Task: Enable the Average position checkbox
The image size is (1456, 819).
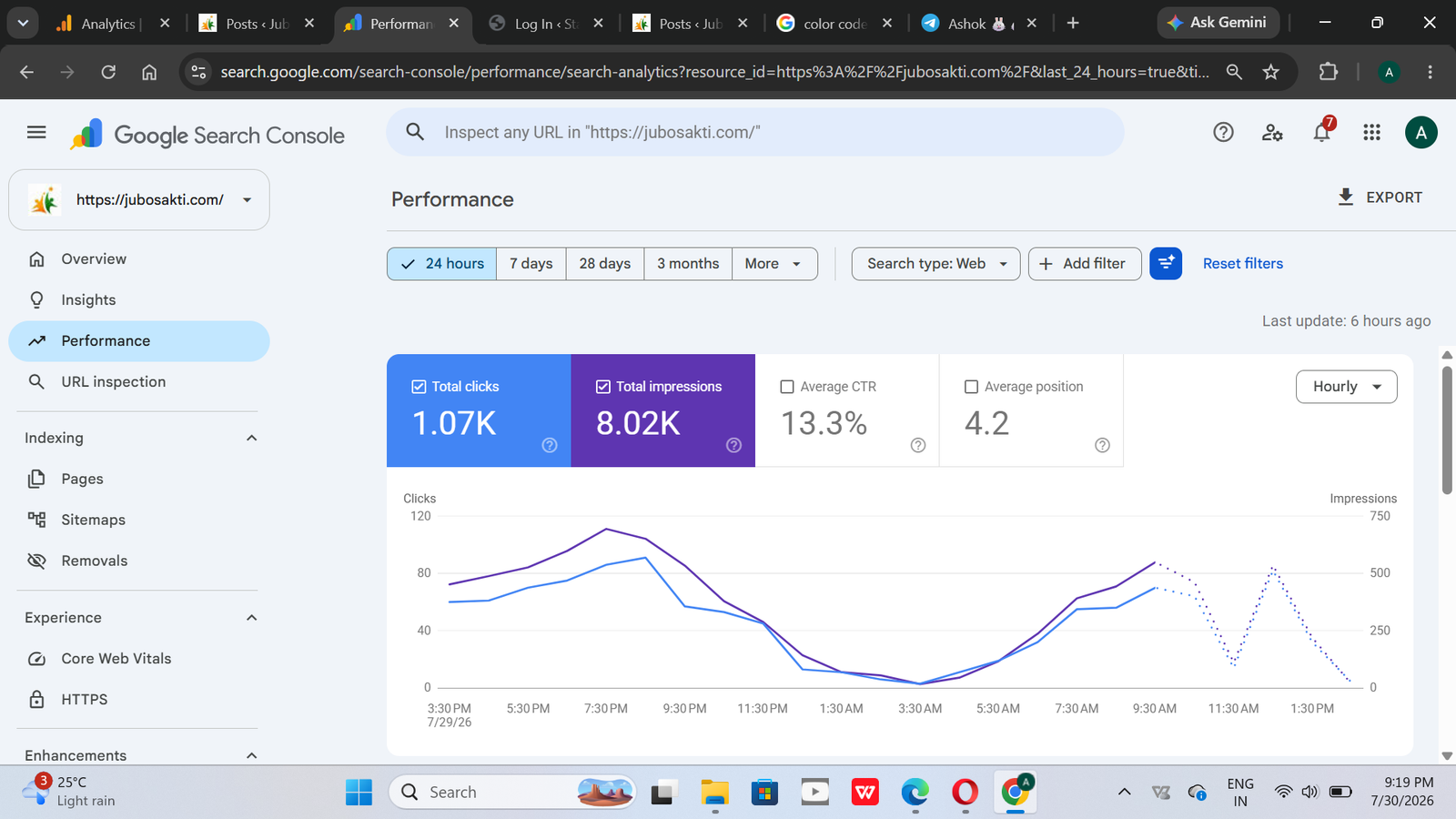Action: (x=971, y=387)
